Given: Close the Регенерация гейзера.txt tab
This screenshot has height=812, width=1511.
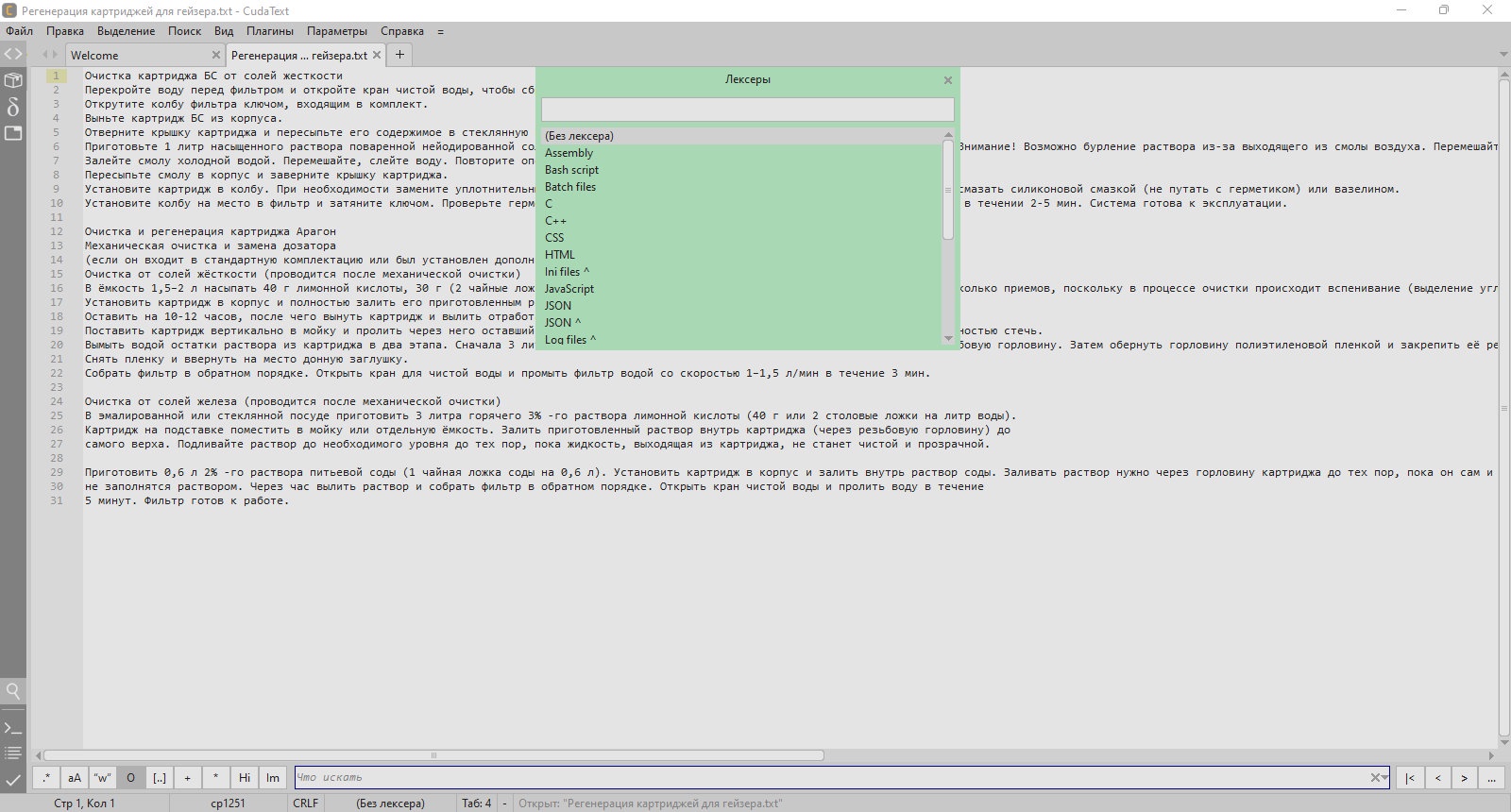Looking at the screenshot, I should [377, 55].
